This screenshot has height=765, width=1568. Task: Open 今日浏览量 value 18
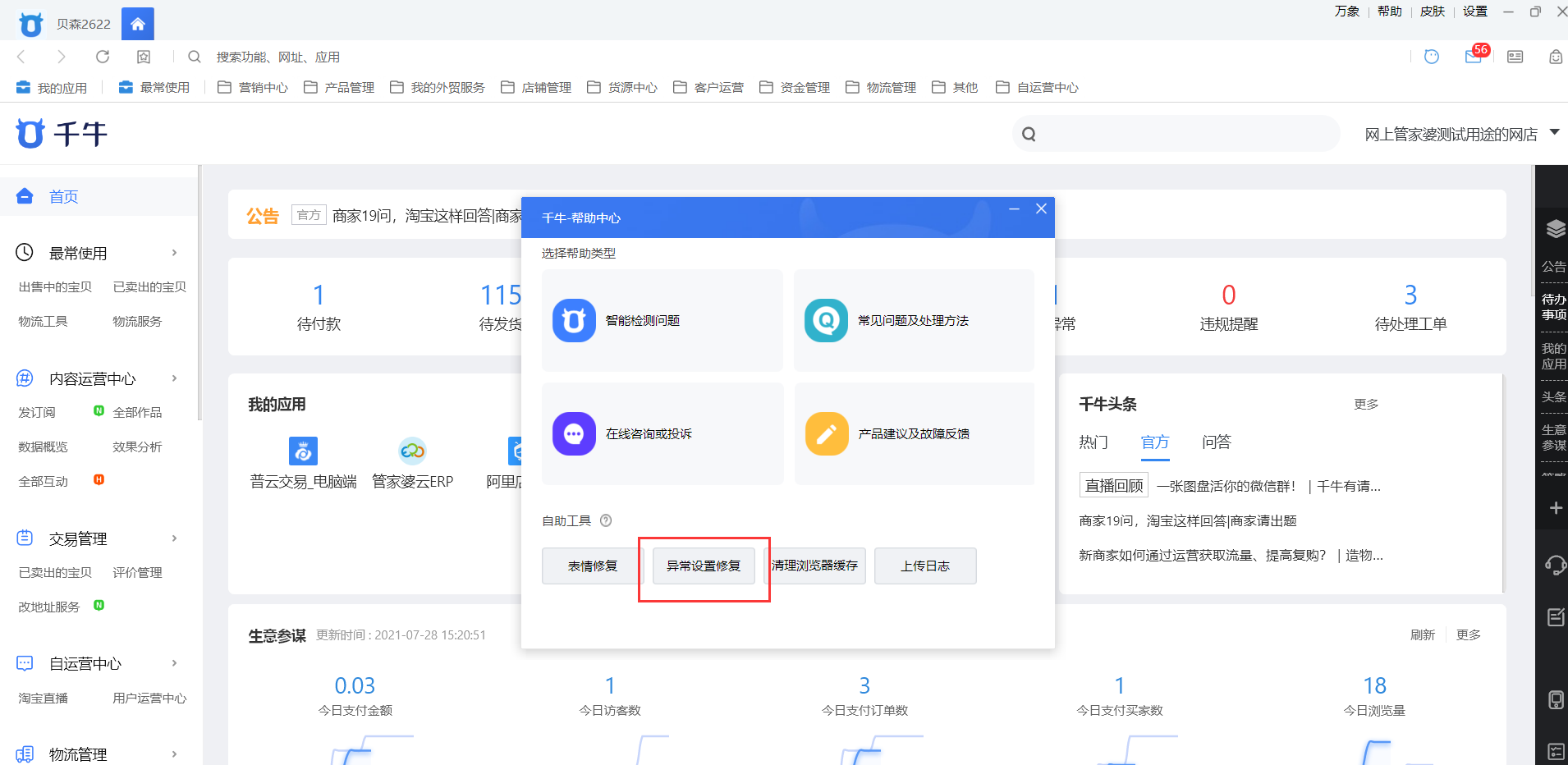pos(1374,685)
